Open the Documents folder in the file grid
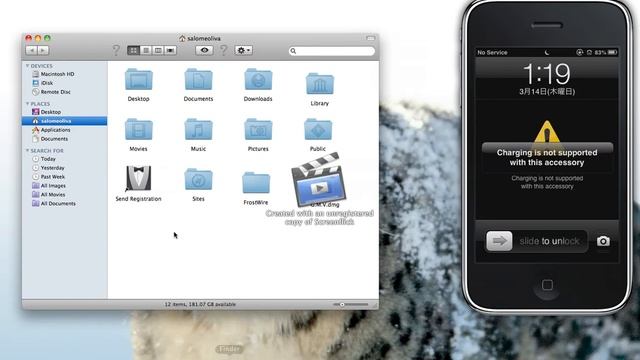 click(198, 80)
